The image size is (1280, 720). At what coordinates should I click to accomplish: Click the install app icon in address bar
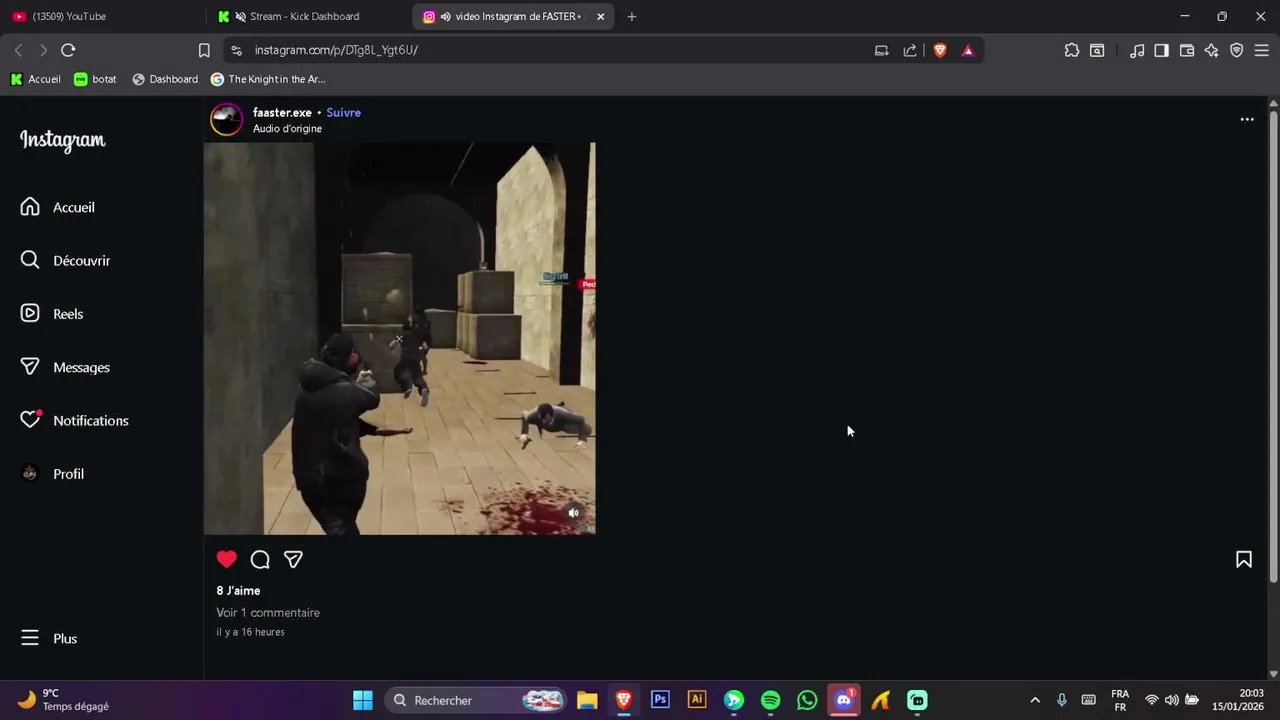click(x=882, y=50)
